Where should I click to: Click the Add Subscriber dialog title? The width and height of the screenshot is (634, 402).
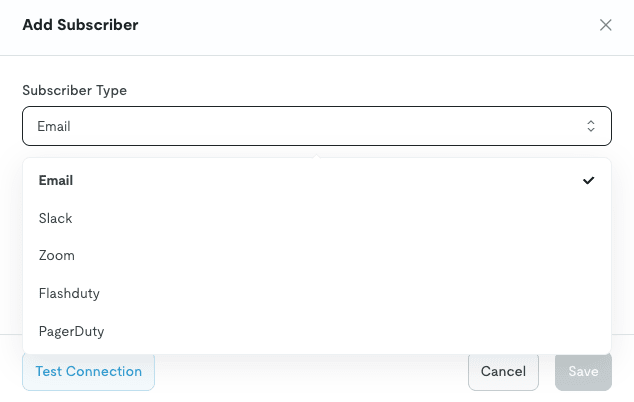pyautogui.click(x=80, y=25)
